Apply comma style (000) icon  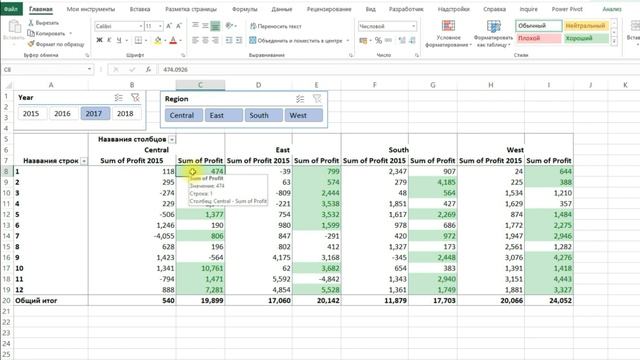pyautogui.click(x=388, y=40)
